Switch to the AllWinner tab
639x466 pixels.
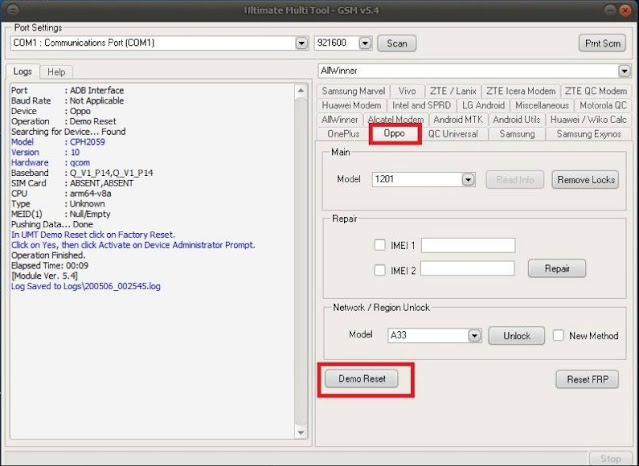click(339, 120)
